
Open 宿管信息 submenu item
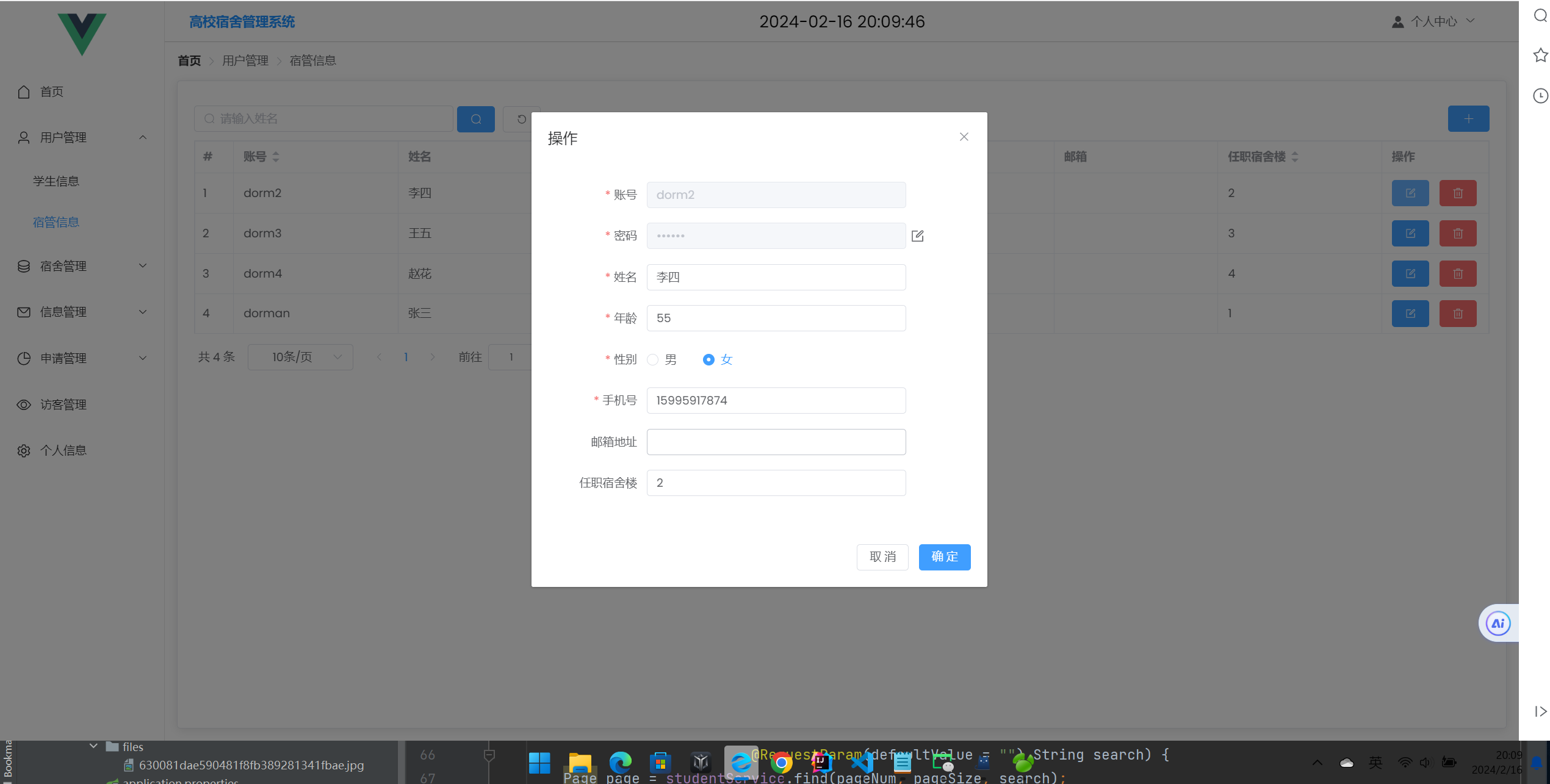(x=56, y=222)
